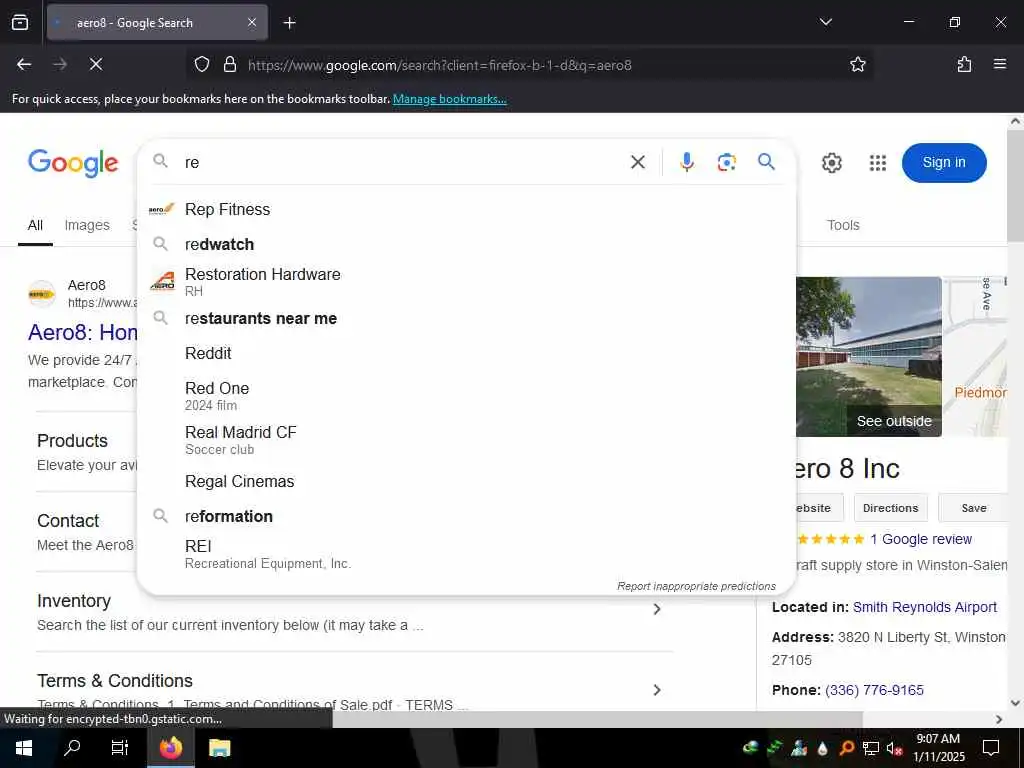This screenshot has width=1024, height=768.
Task: Bookmark this page with the star icon
Action: [857, 65]
